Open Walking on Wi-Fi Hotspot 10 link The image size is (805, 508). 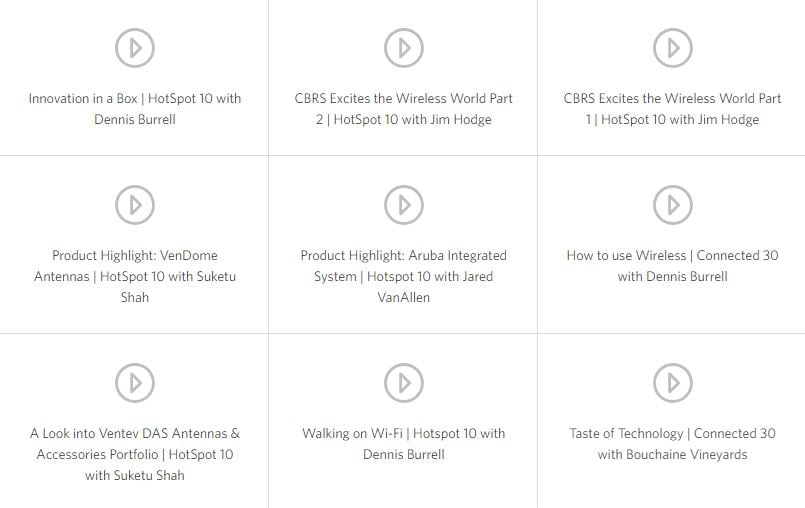click(404, 434)
